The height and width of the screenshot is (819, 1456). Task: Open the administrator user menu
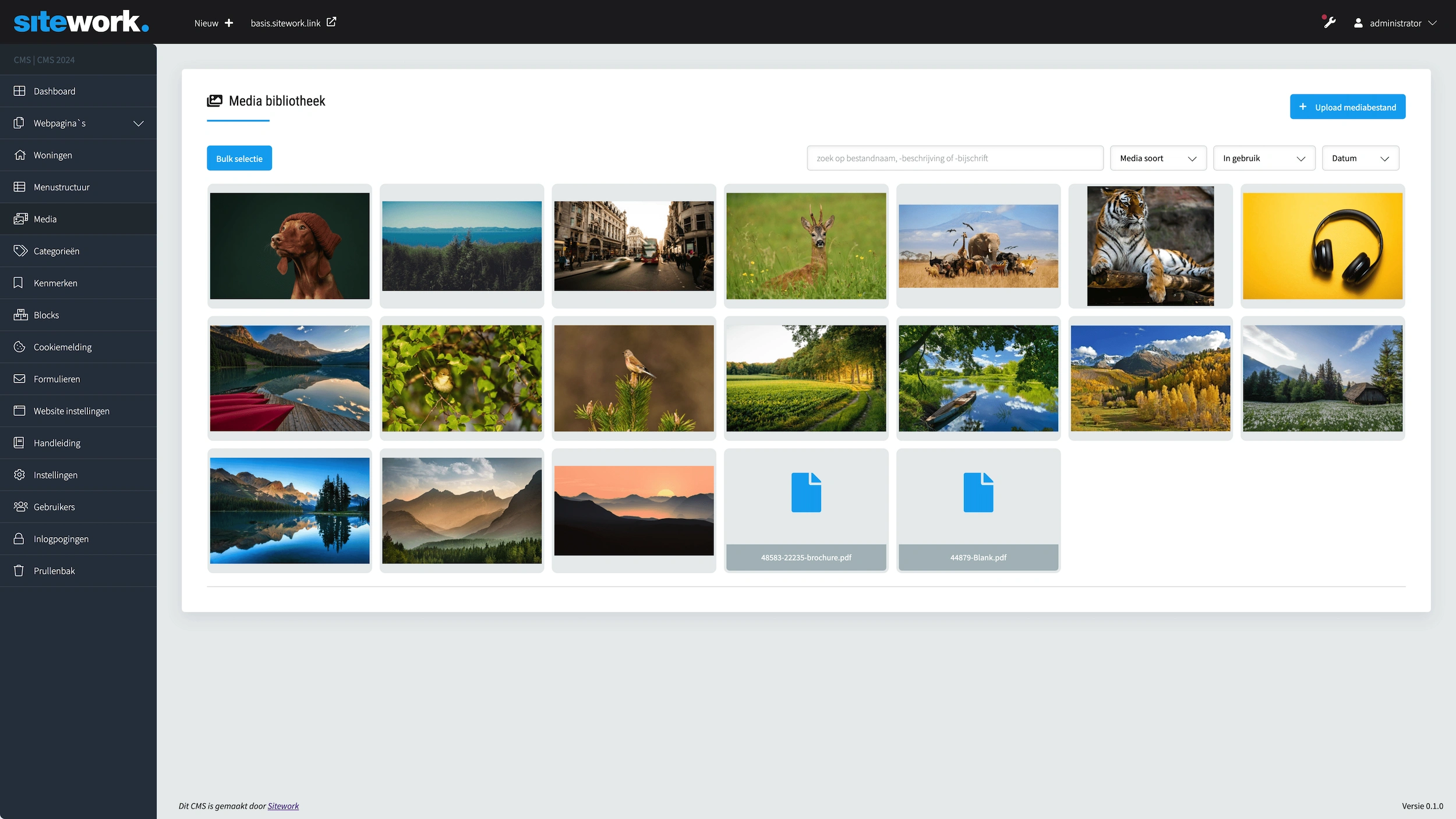(1395, 23)
